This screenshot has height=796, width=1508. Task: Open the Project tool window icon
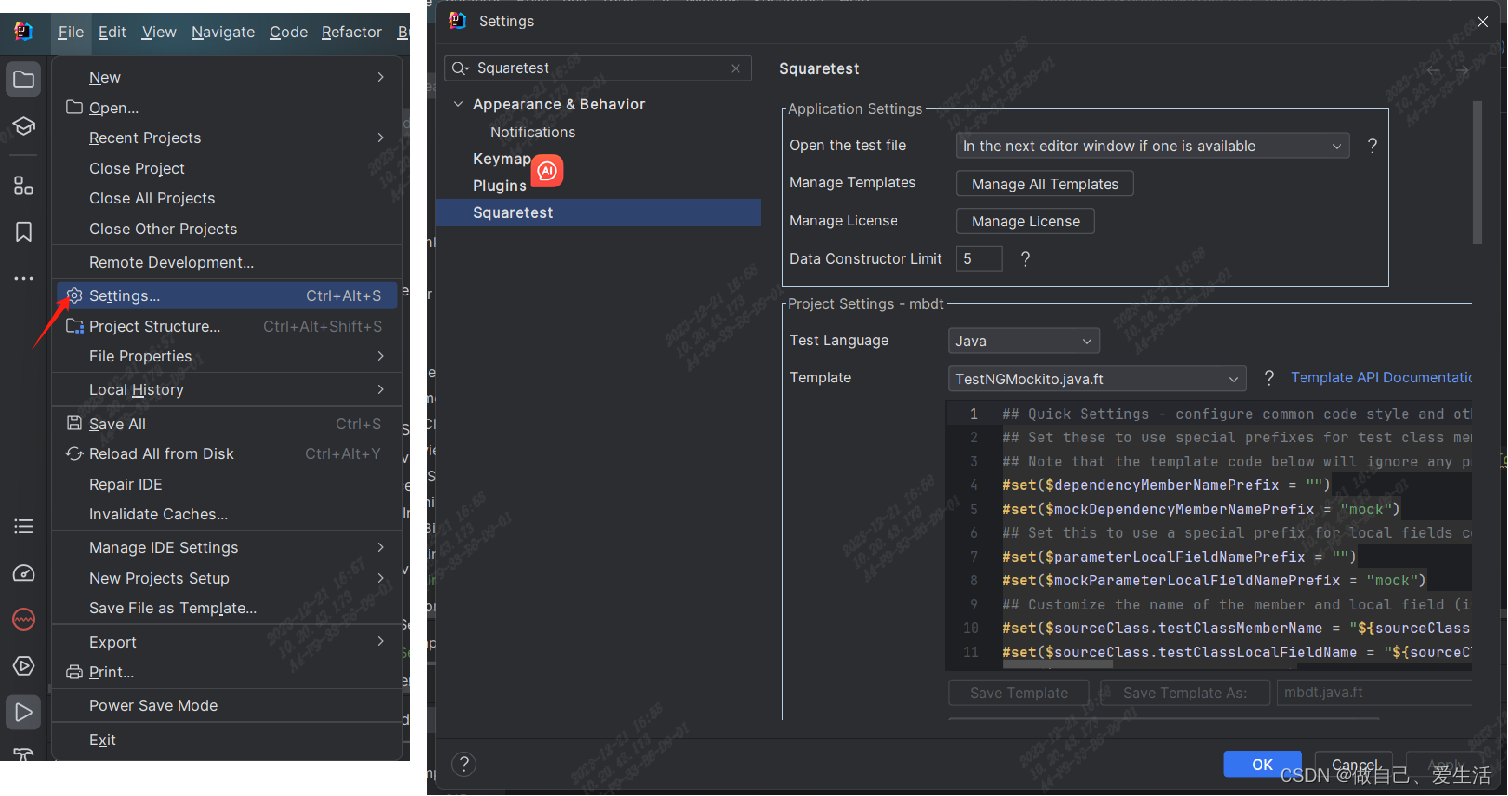tap(24, 79)
